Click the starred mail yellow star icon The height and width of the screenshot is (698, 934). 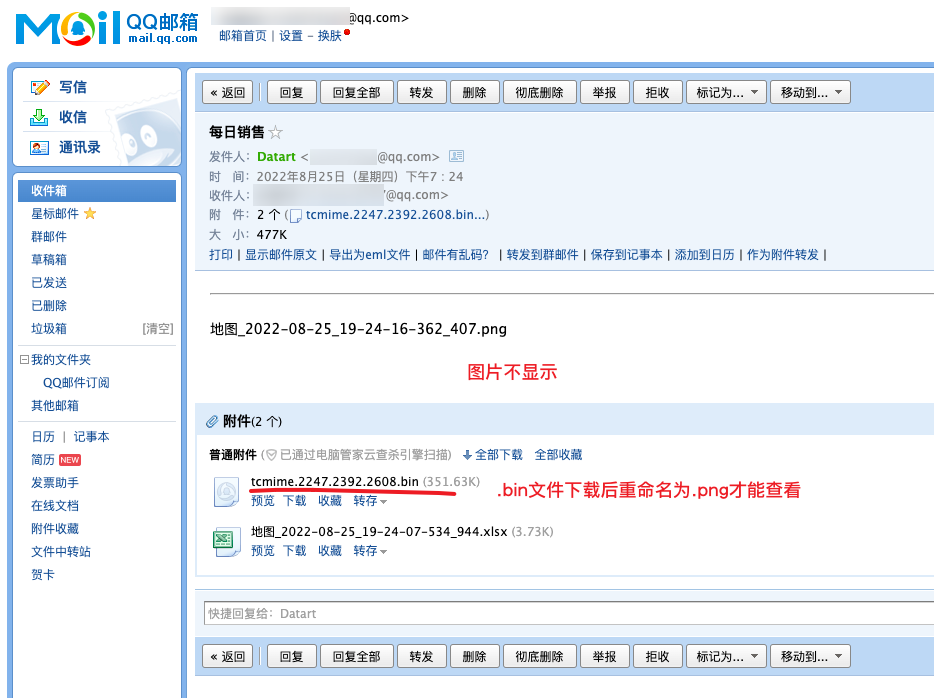tap(90, 213)
